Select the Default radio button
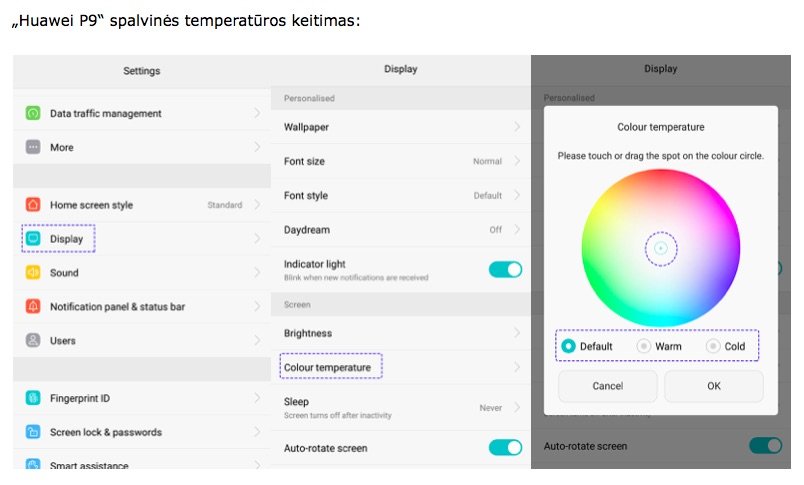The image size is (804, 485). coord(569,346)
